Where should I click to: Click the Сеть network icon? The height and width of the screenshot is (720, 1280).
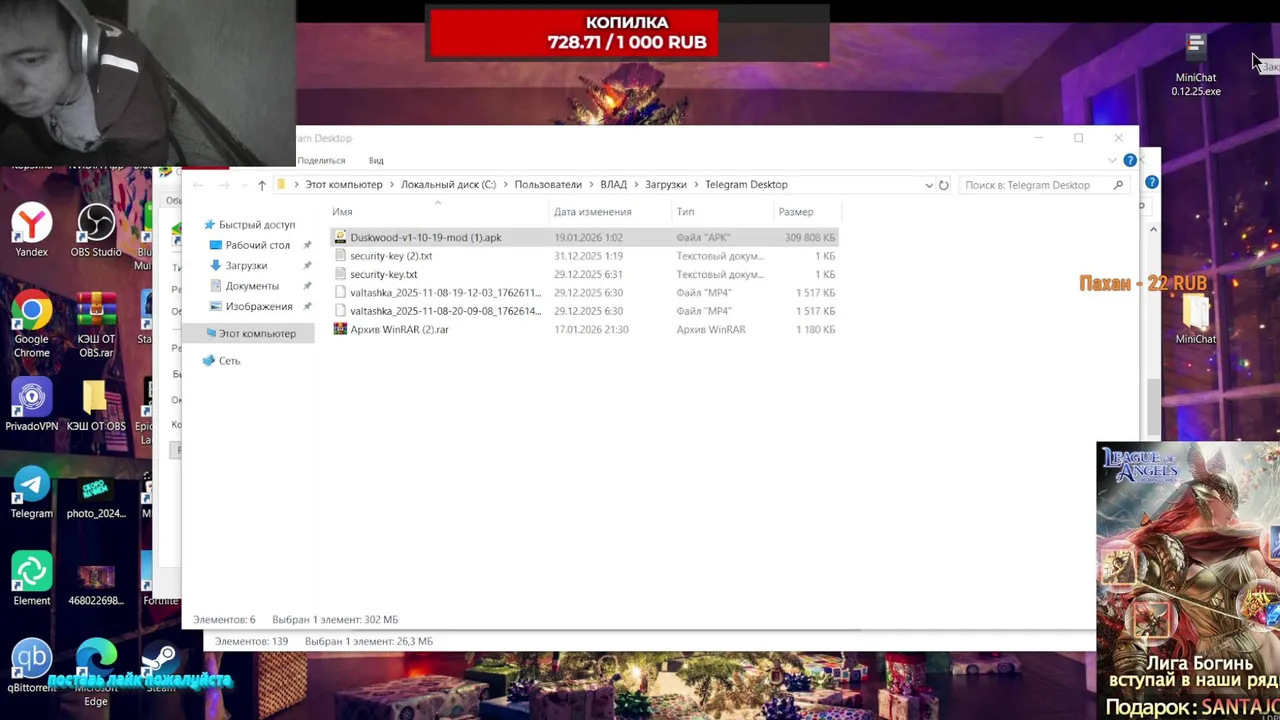click(x=209, y=360)
